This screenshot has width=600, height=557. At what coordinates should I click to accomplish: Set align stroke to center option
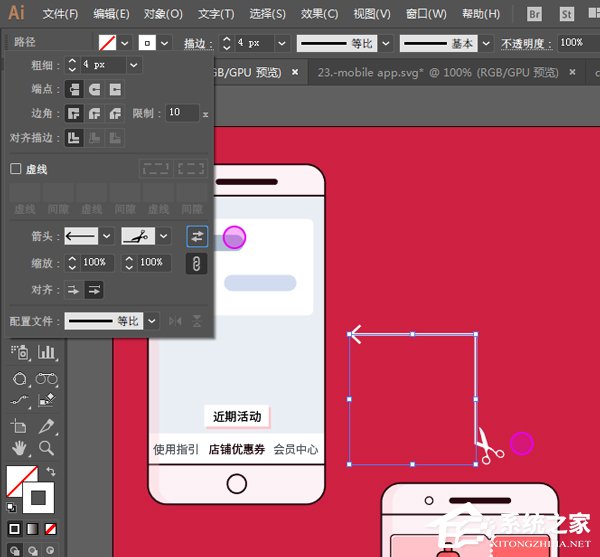coord(74,139)
